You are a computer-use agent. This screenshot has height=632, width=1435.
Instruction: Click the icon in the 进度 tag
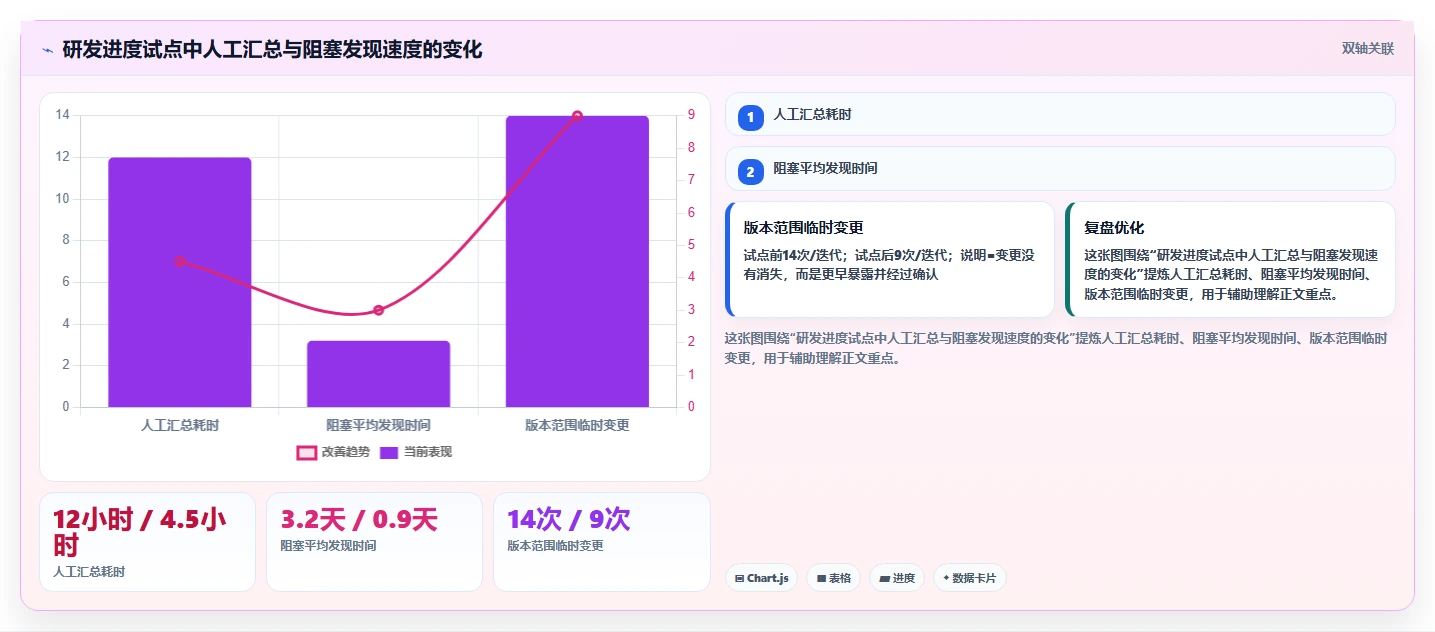coord(885,578)
